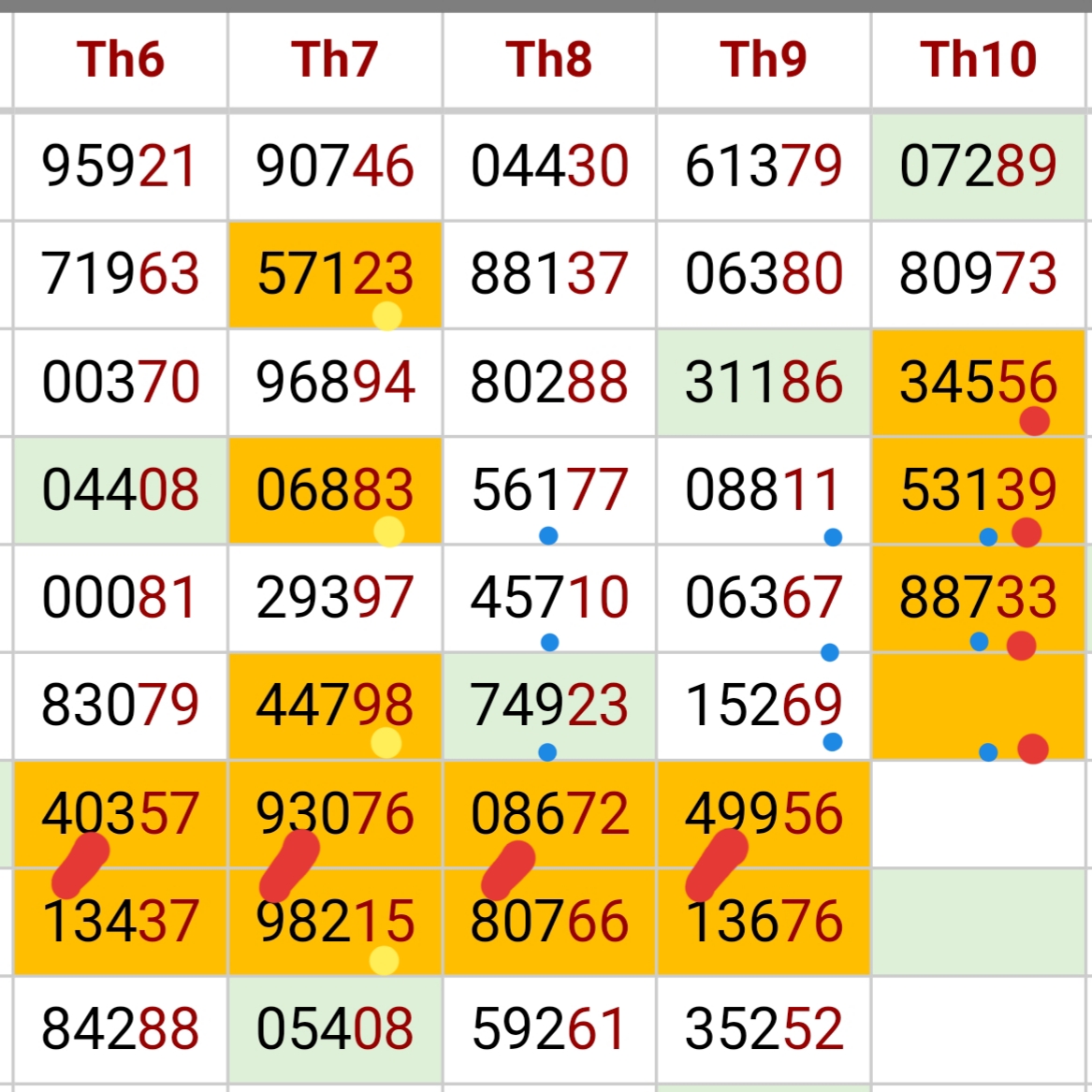Click the green cell 05408
This screenshot has width=1092, height=1092.
point(335,1028)
